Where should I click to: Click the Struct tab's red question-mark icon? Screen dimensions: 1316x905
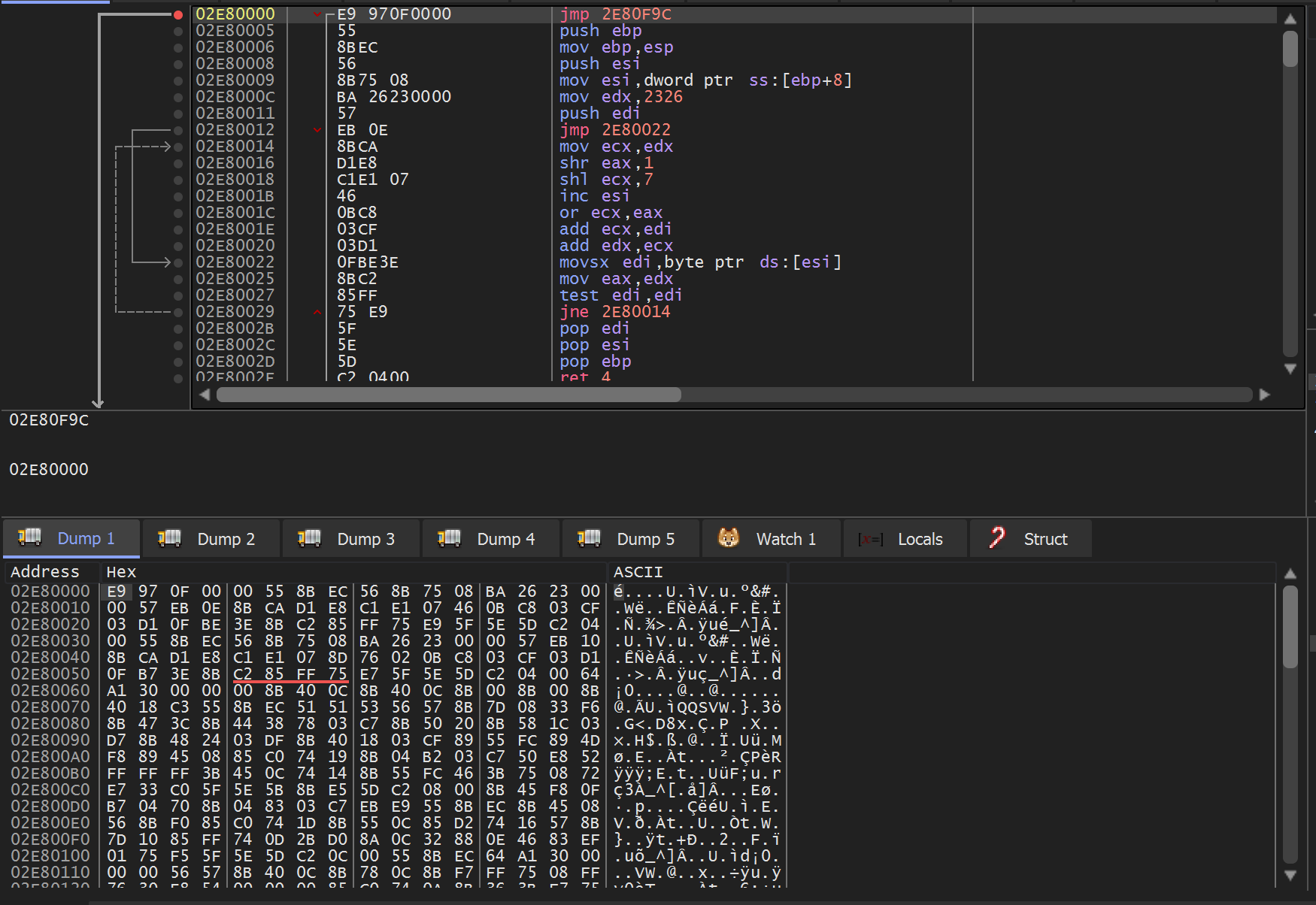997,538
